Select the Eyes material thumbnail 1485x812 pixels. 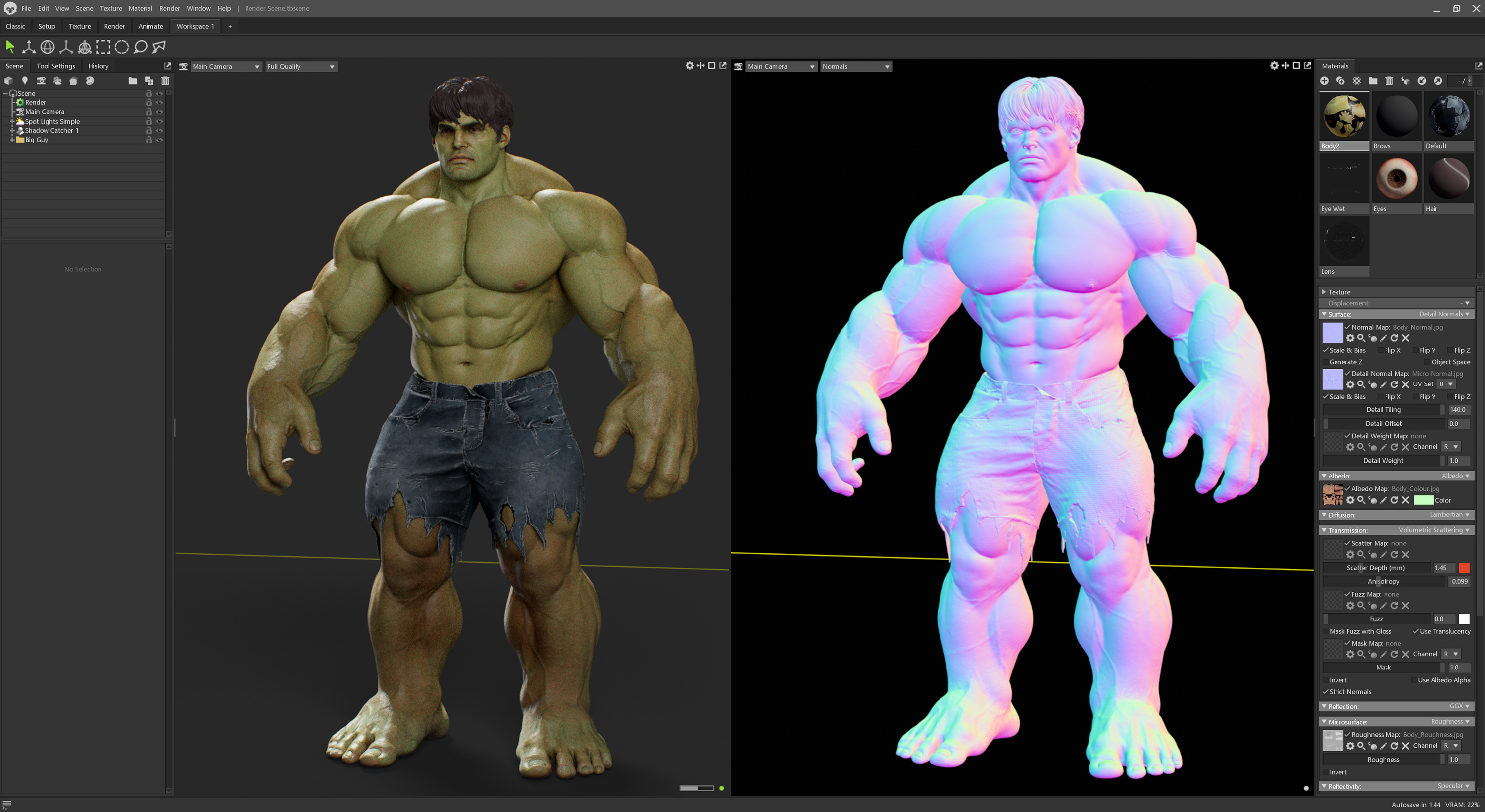[1396, 179]
